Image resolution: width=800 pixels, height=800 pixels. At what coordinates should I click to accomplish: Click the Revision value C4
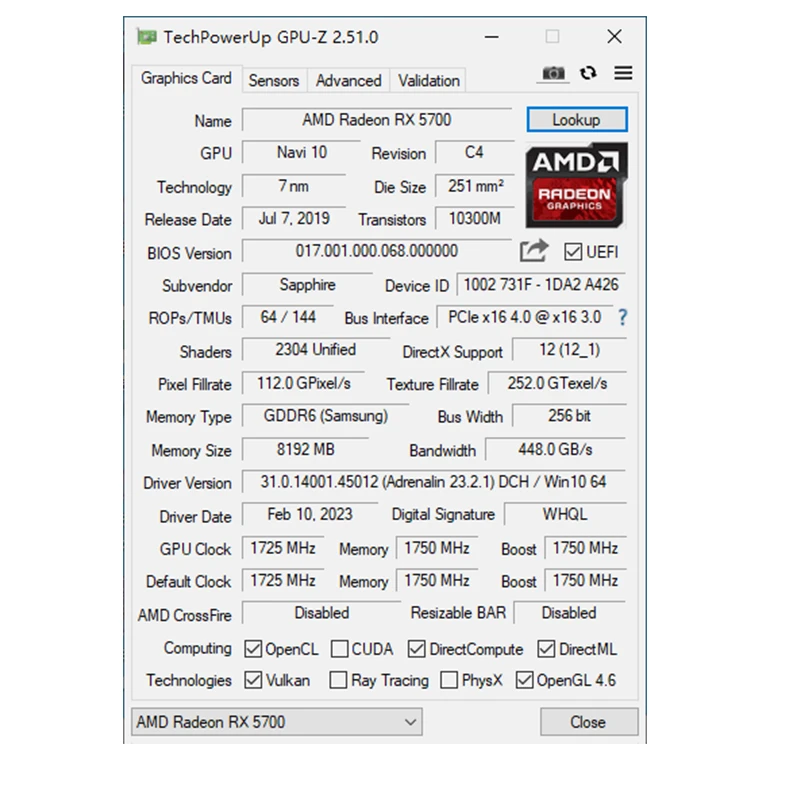(474, 153)
